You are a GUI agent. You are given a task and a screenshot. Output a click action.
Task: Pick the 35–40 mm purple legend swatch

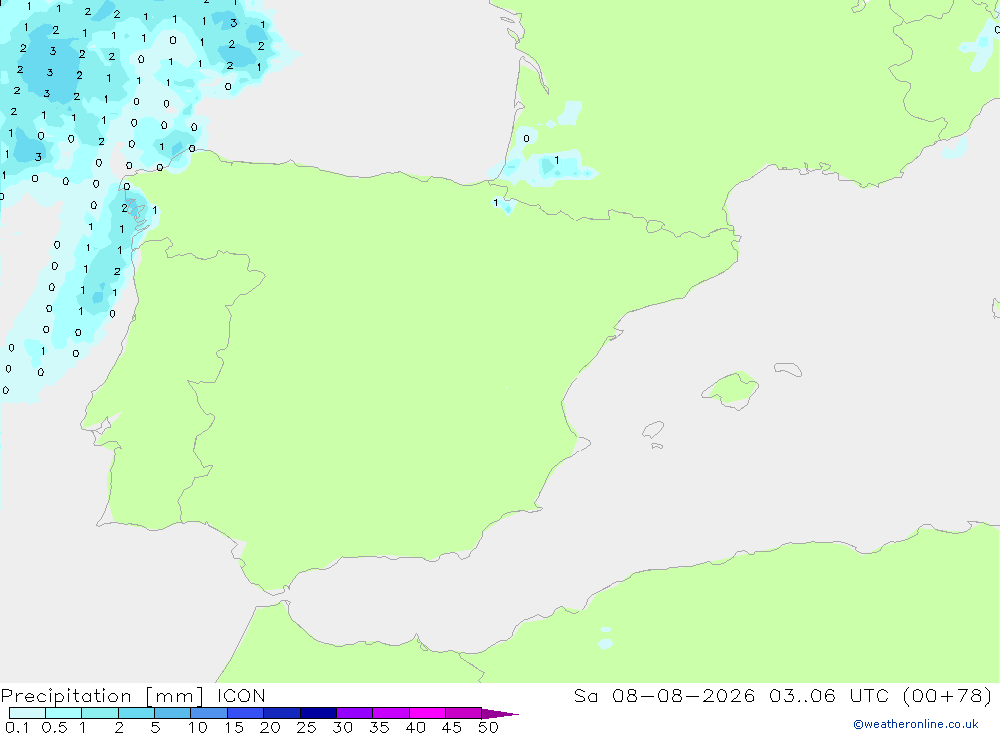pos(390,713)
